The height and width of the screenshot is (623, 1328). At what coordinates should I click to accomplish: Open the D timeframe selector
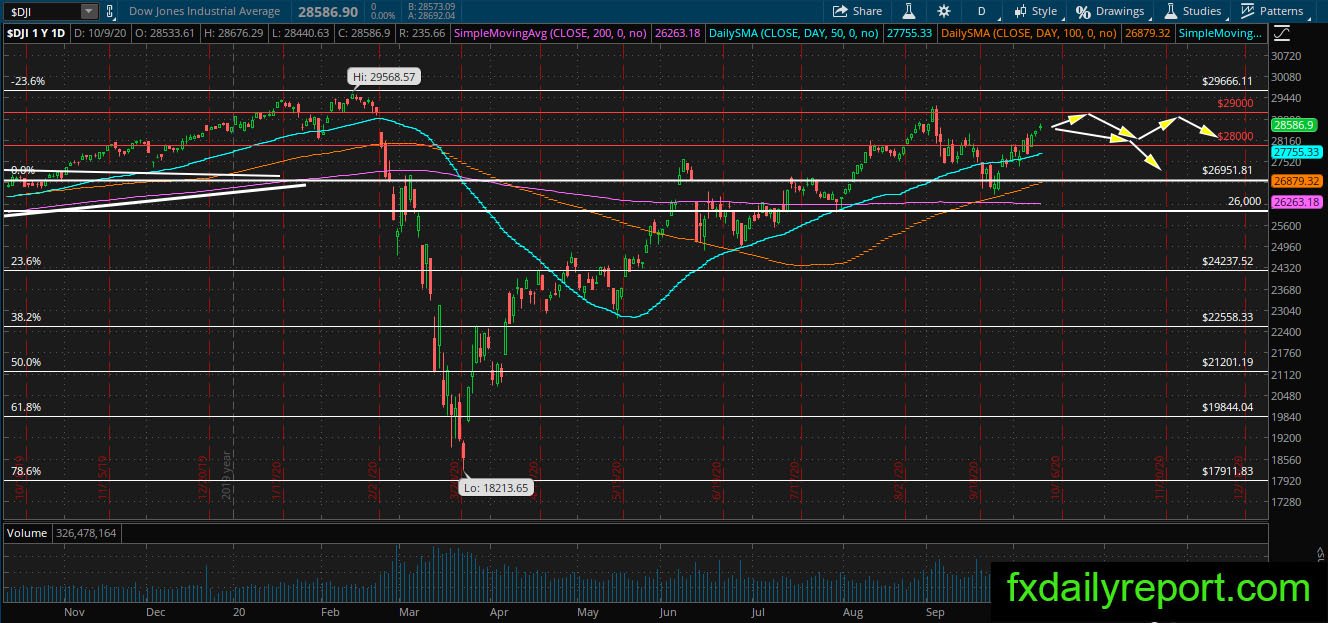[x=982, y=11]
